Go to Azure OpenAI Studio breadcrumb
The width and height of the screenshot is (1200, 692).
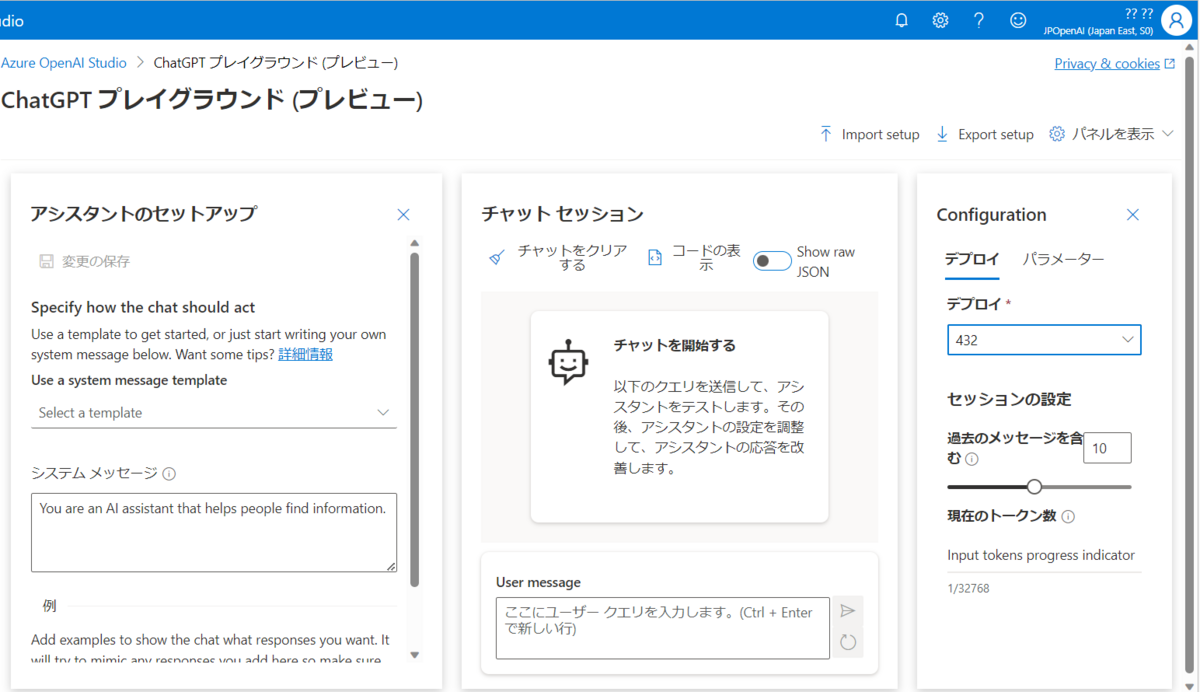64,63
